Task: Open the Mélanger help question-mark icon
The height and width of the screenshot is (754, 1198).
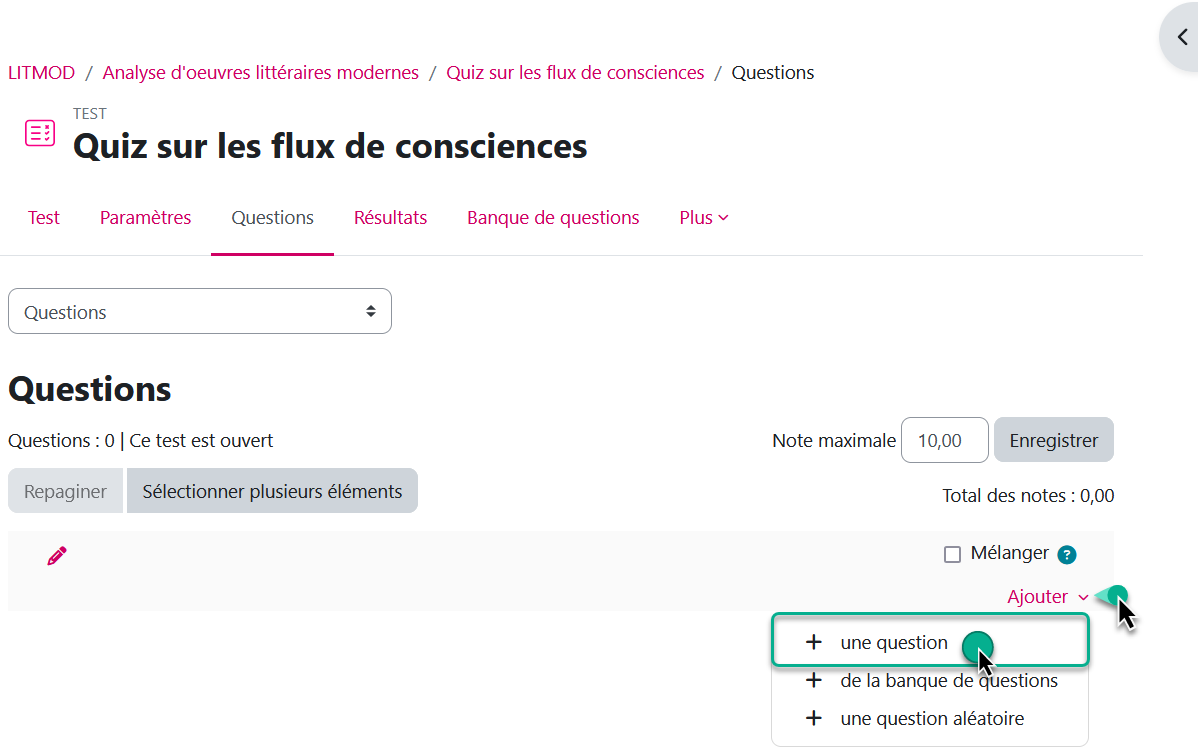Action: click(x=1067, y=555)
